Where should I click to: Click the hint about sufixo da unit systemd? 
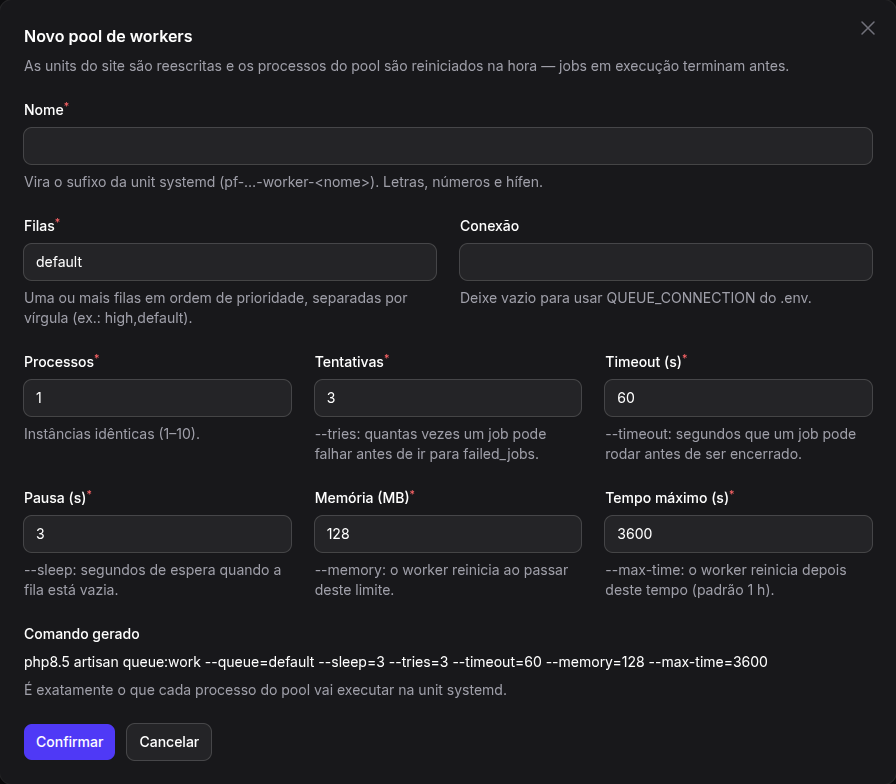(x=283, y=182)
